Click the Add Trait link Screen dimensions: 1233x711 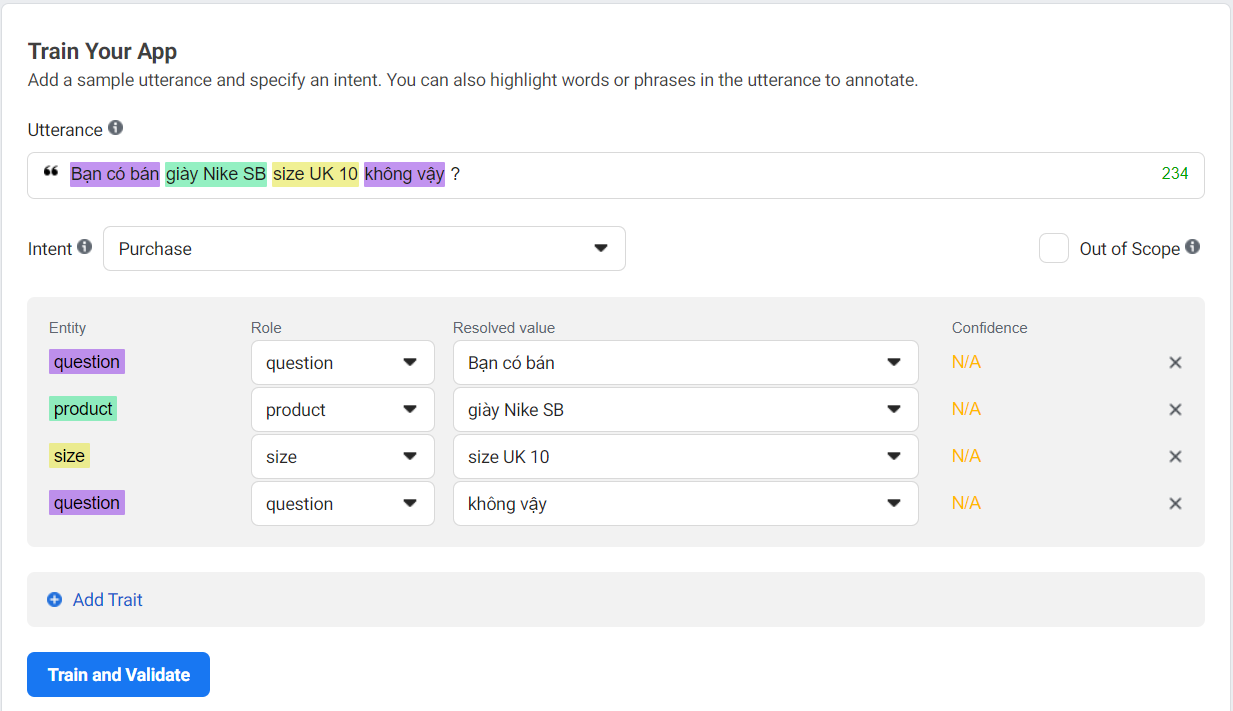pyautogui.click(x=107, y=600)
